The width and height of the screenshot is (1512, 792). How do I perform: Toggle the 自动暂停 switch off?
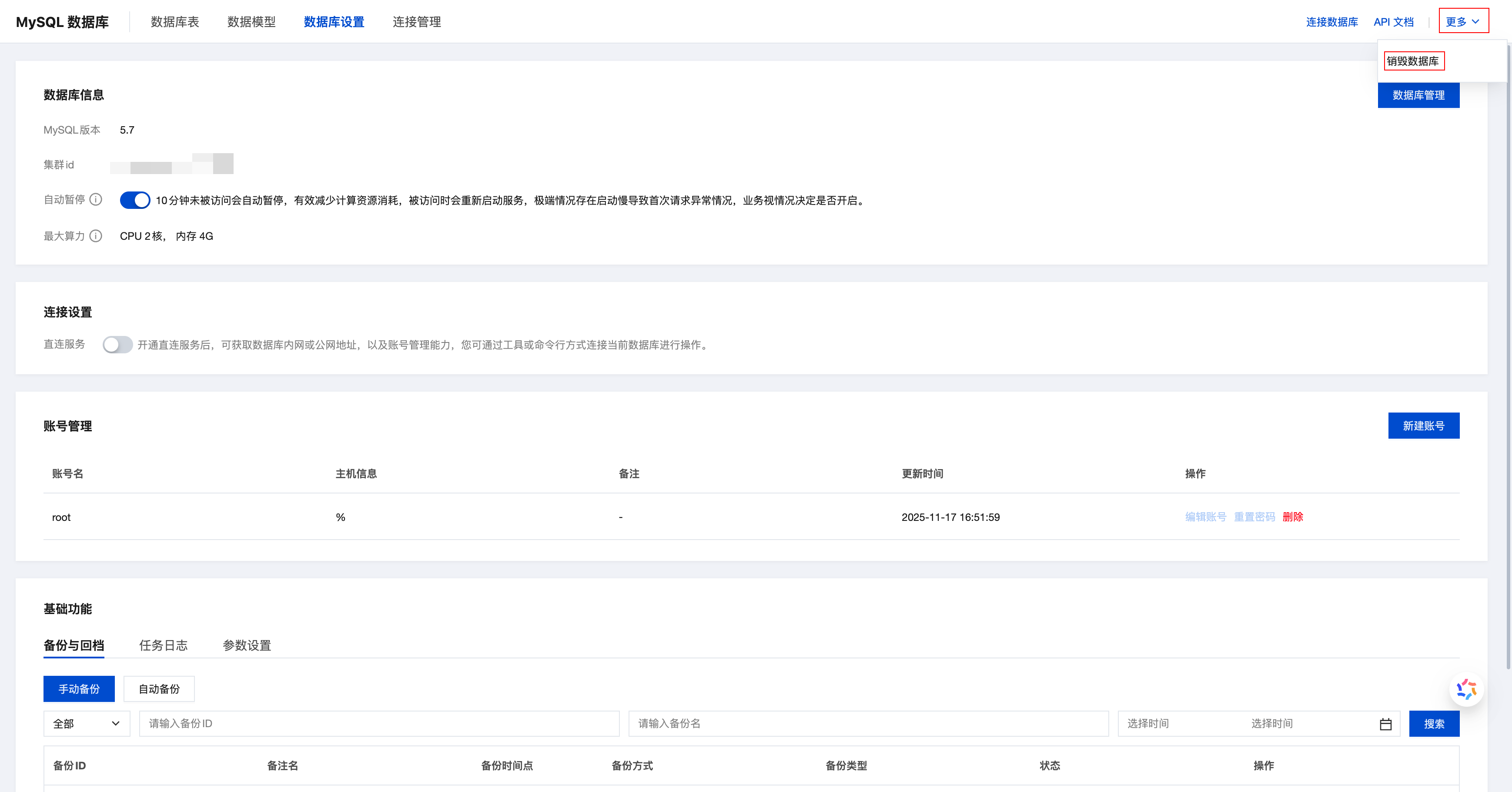[135, 200]
